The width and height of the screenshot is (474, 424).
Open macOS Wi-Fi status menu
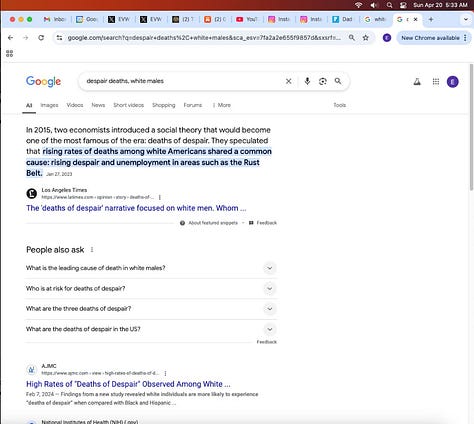click(x=359, y=5)
